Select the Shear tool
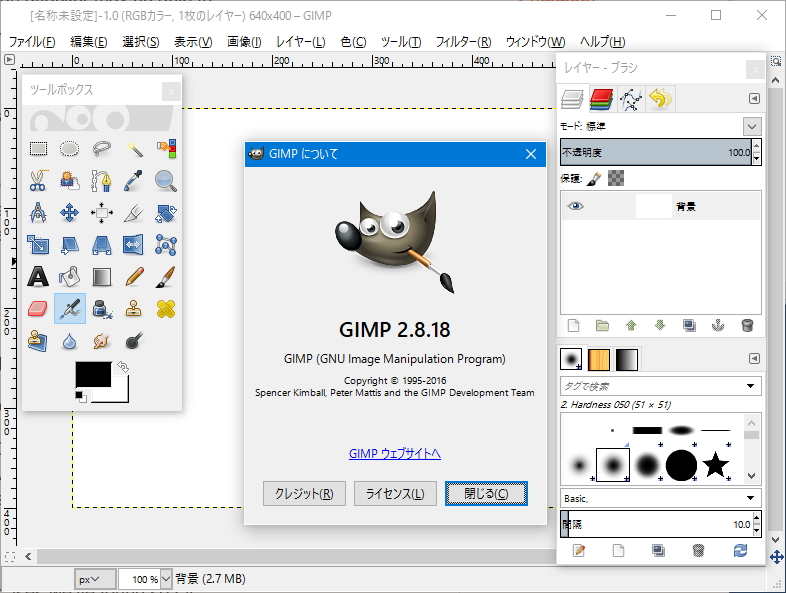The width and height of the screenshot is (786, 593). (70, 245)
